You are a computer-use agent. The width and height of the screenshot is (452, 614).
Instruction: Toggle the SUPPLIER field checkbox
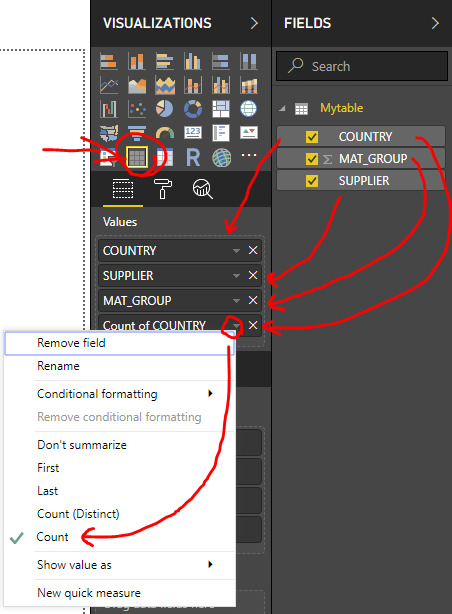(x=312, y=181)
